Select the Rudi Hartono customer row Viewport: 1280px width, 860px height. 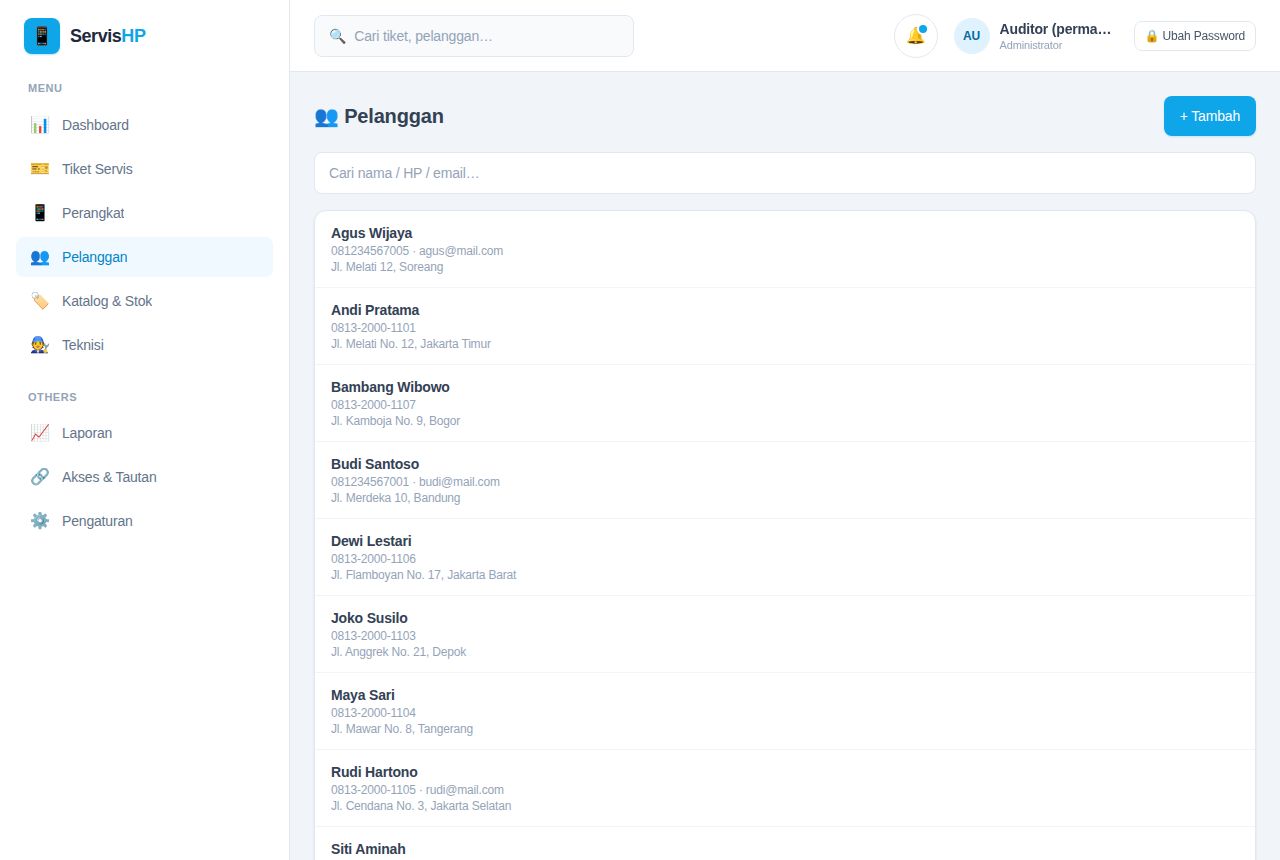(x=785, y=788)
